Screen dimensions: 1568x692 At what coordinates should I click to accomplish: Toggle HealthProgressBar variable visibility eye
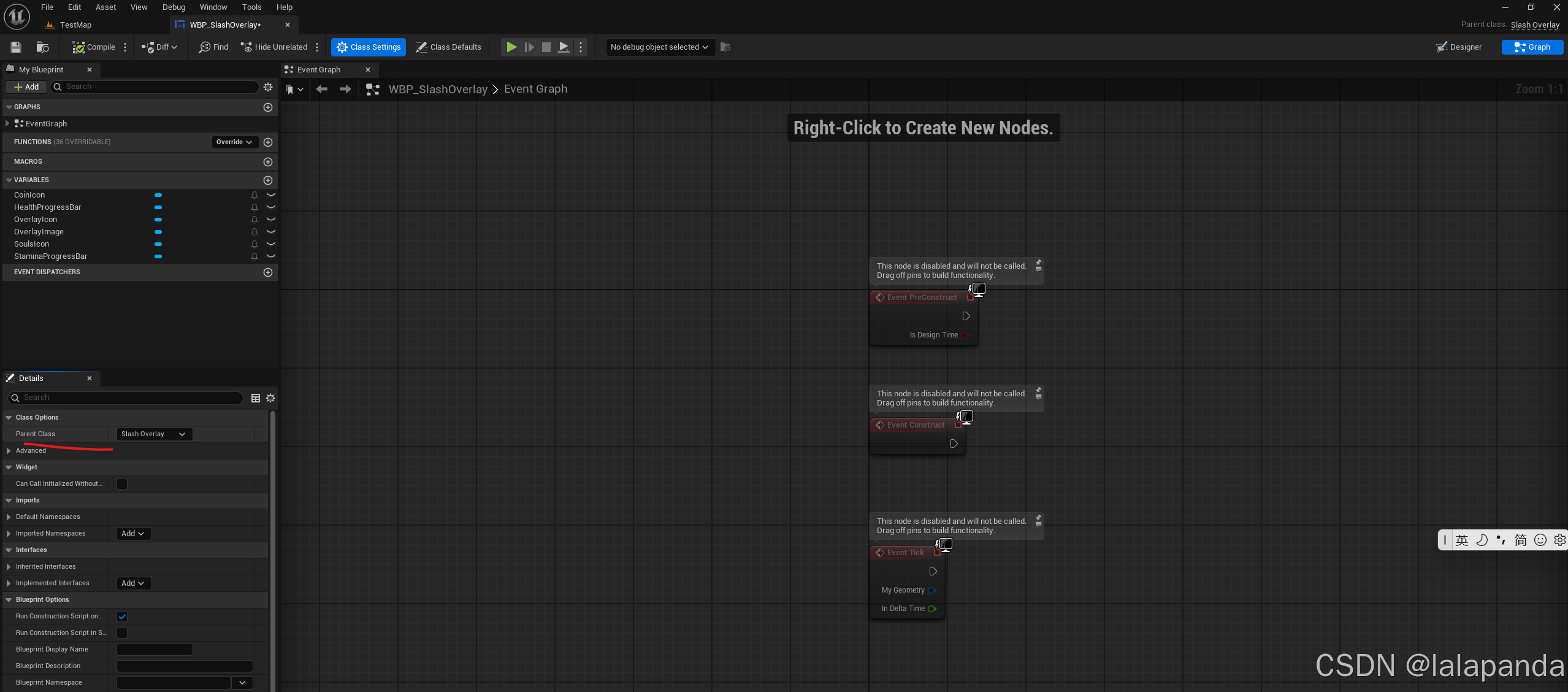271,207
